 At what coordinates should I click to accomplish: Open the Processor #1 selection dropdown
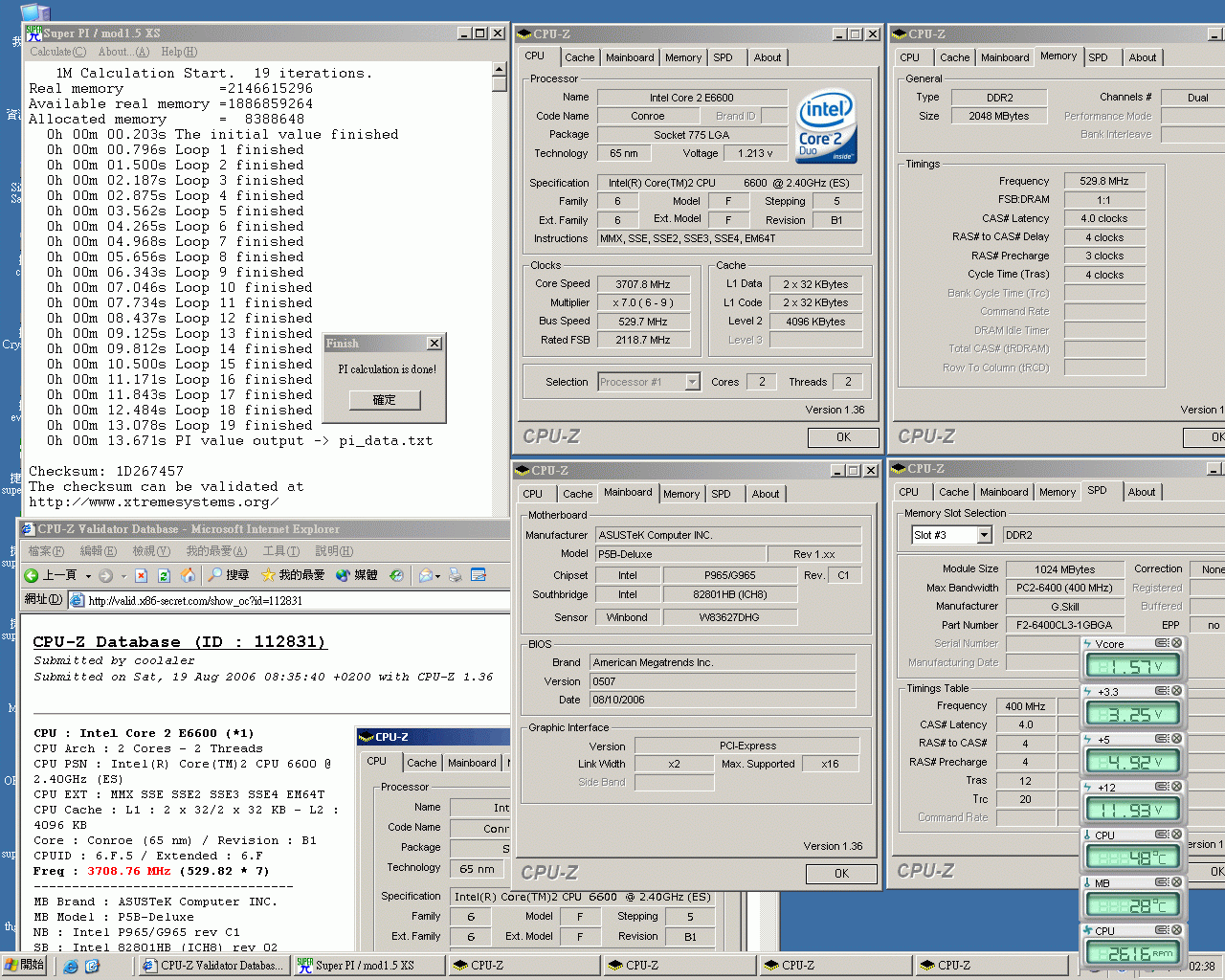[692, 382]
